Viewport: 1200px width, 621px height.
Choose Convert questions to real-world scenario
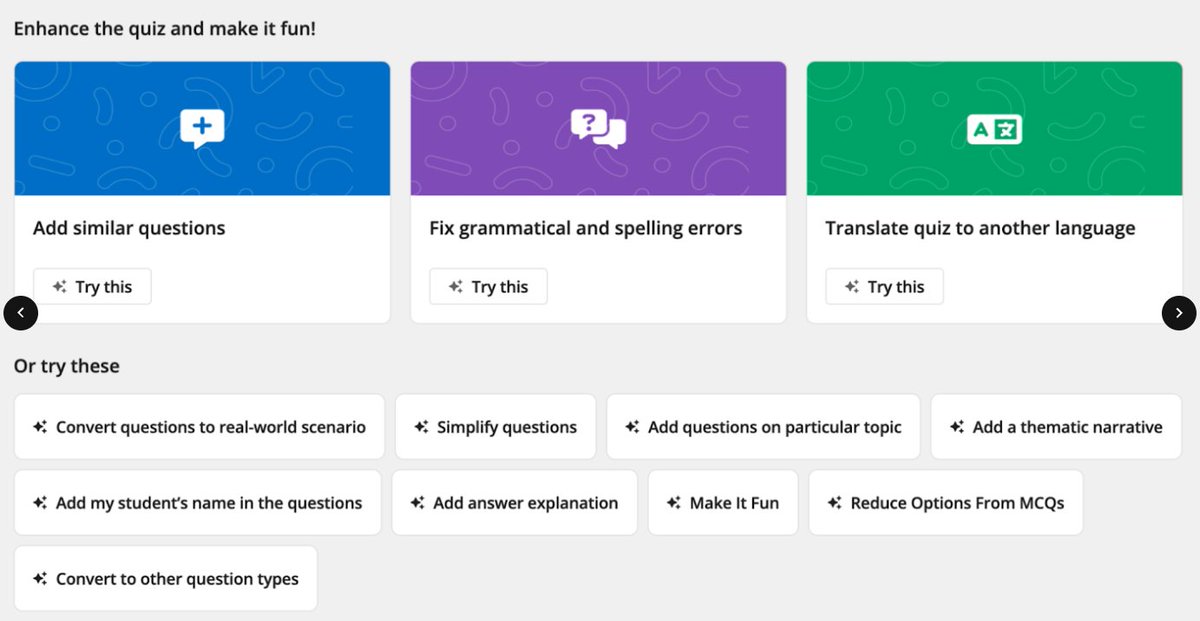(198, 427)
